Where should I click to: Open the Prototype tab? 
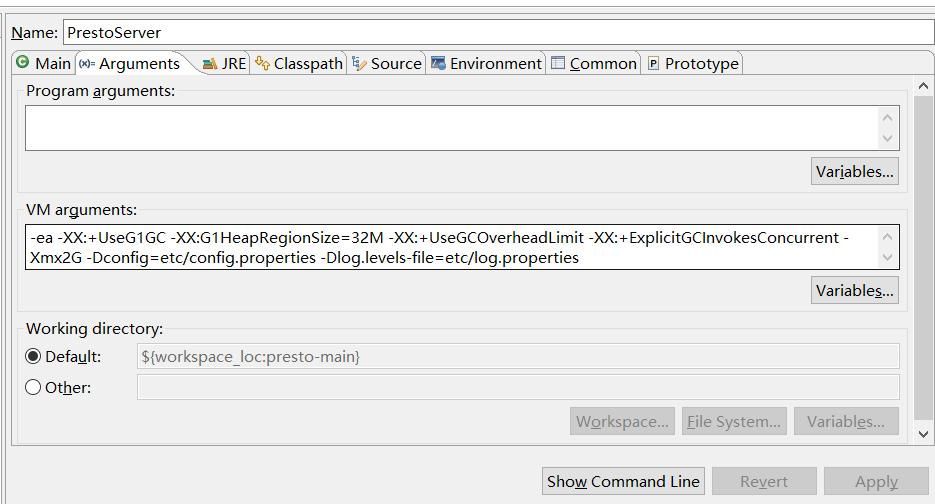coord(692,63)
